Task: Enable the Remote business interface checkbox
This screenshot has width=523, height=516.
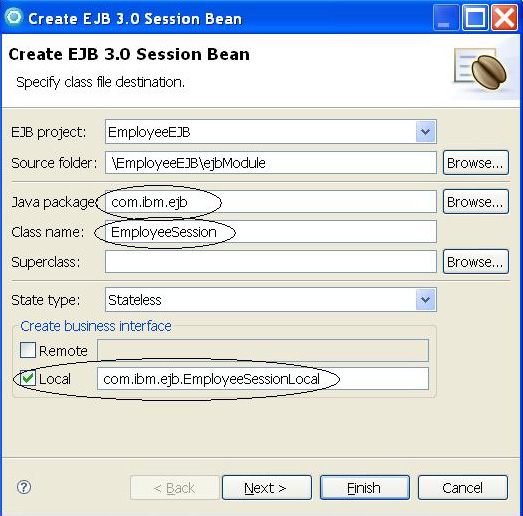Action: point(28,350)
